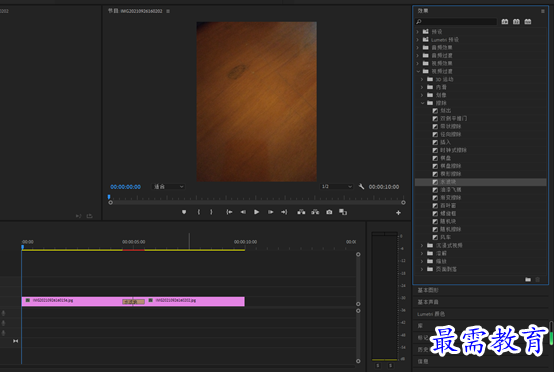
Task: Step forward one frame
Action: [270, 212]
